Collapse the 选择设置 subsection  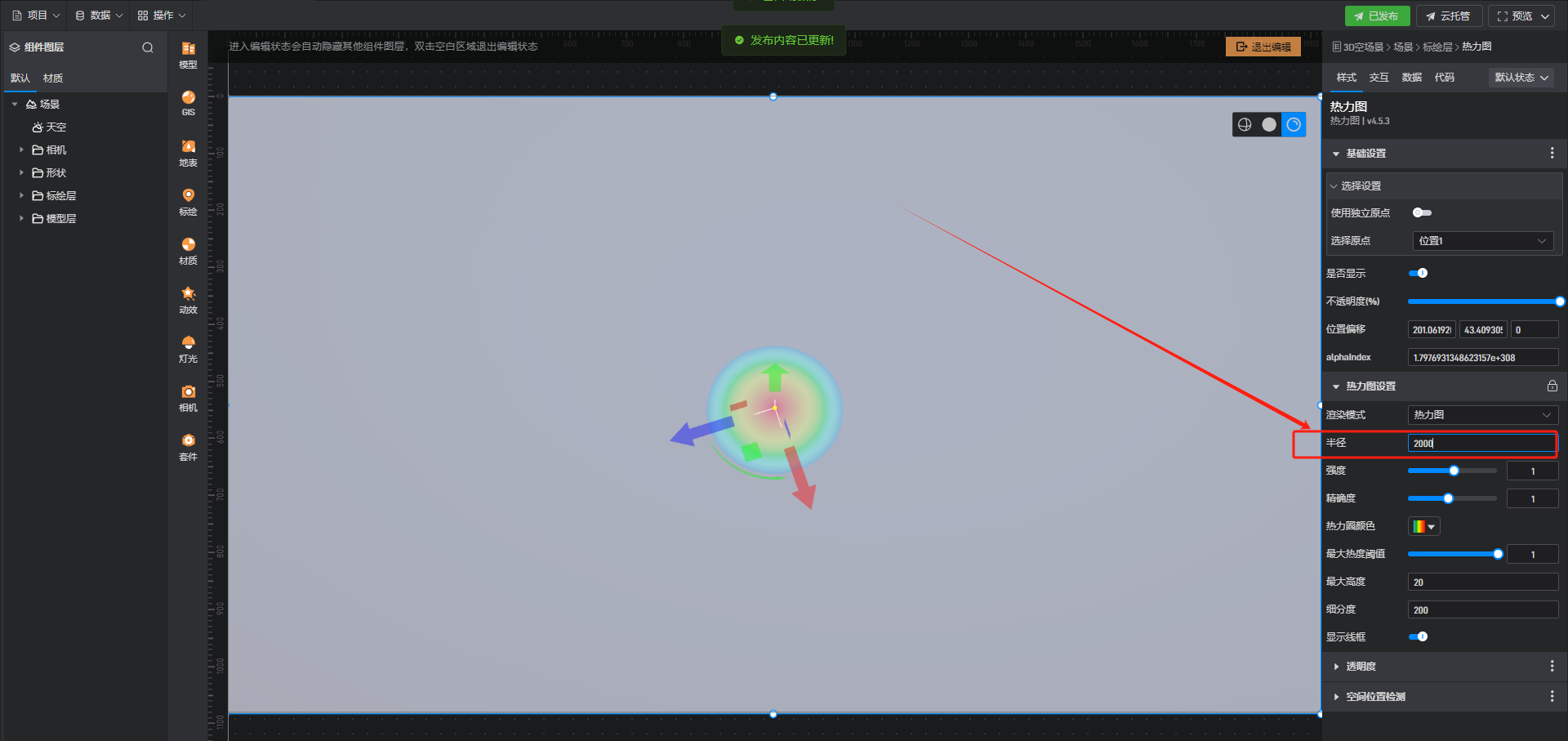[1334, 186]
